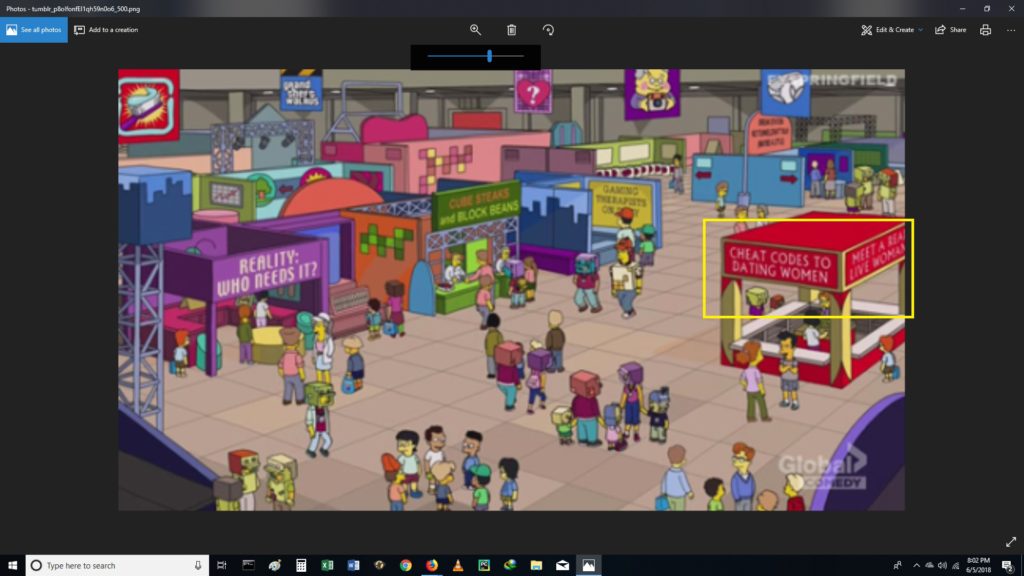Switch to Firefox on taskbar
This screenshot has height=576, width=1024.
click(432, 566)
